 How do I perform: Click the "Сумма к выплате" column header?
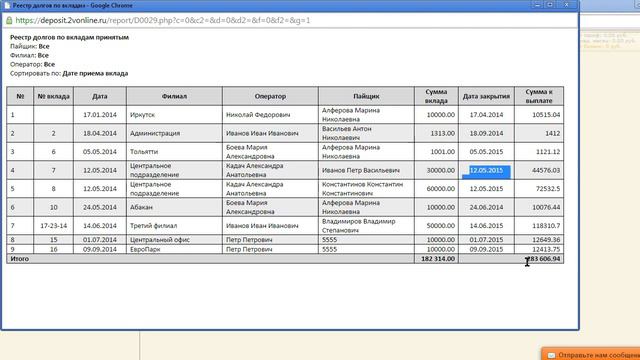coord(539,96)
